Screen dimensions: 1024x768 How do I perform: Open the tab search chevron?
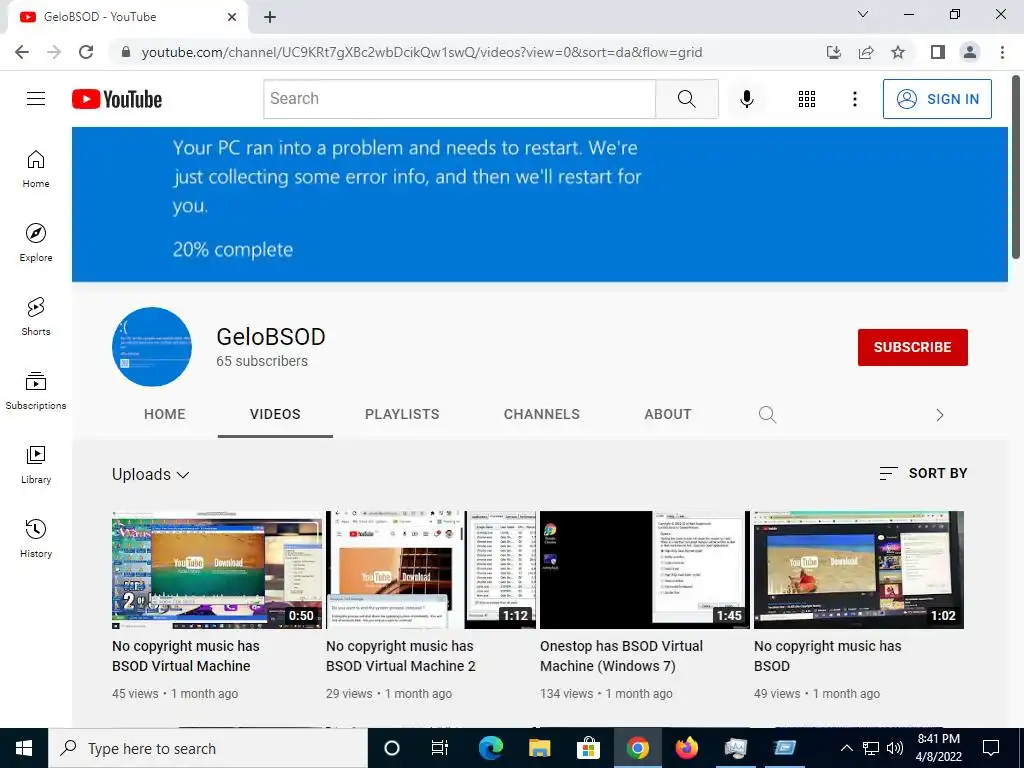(863, 14)
